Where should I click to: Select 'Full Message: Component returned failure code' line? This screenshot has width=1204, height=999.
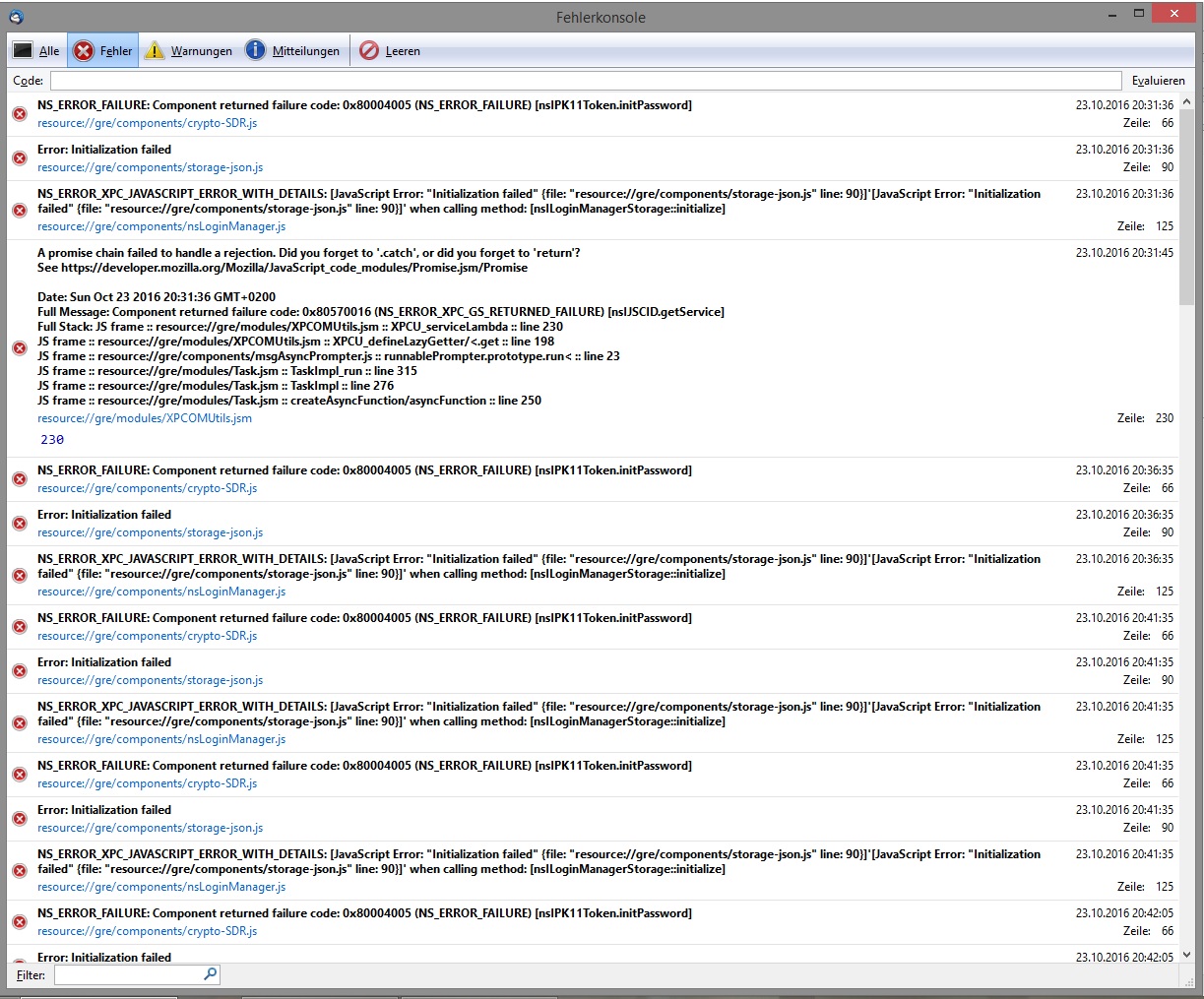coord(381,312)
